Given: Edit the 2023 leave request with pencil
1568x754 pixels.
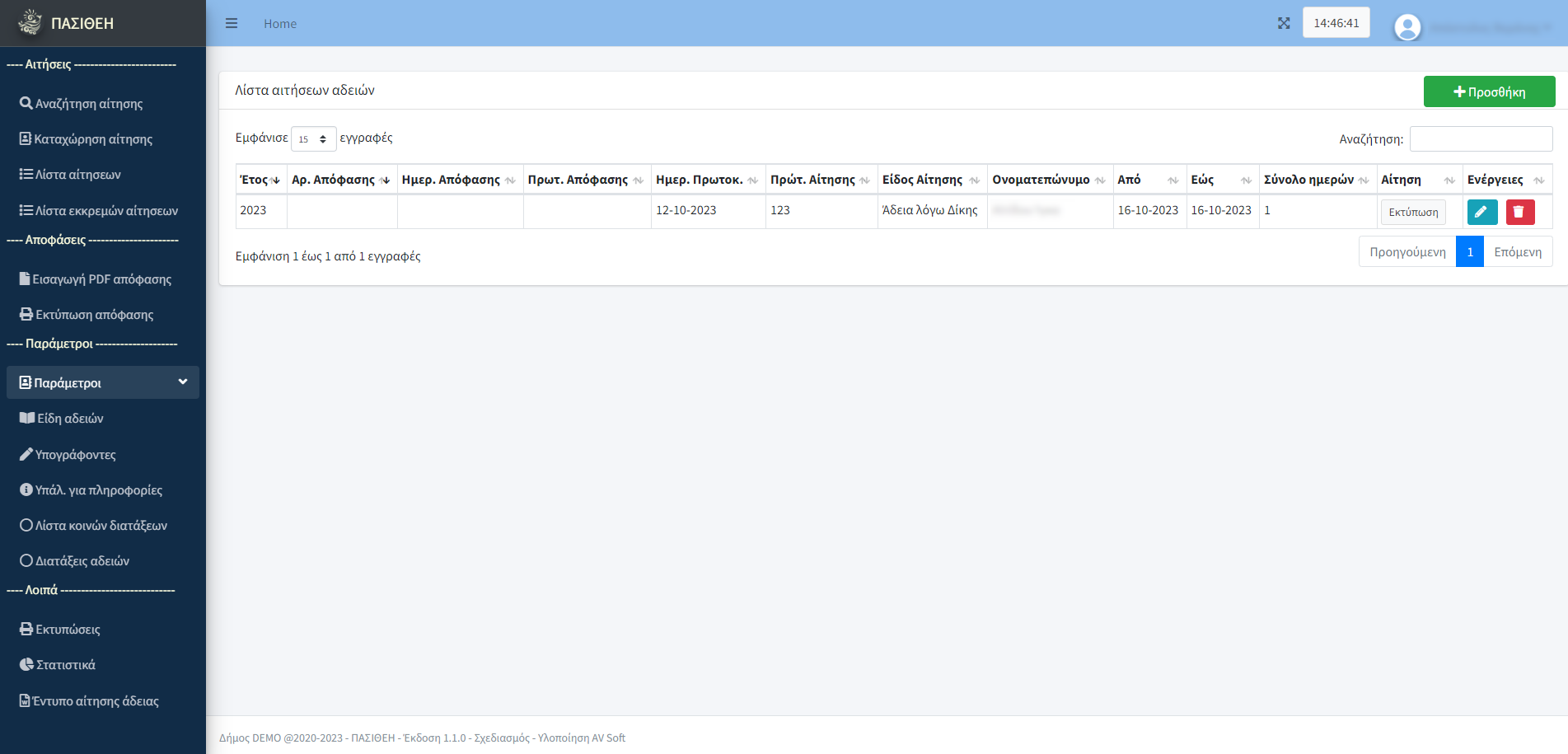Looking at the screenshot, I should click(x=1482, y=212).
